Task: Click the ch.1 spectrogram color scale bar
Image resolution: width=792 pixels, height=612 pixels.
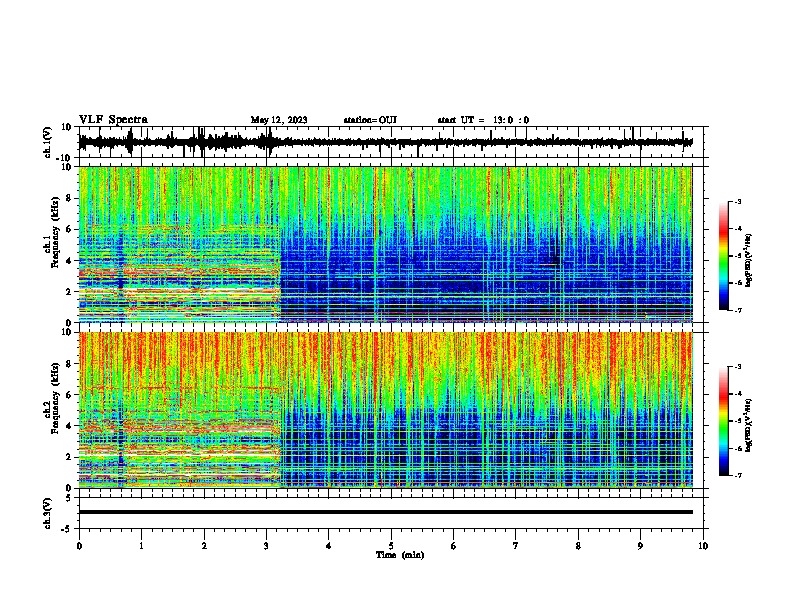Action: point(723,256)
